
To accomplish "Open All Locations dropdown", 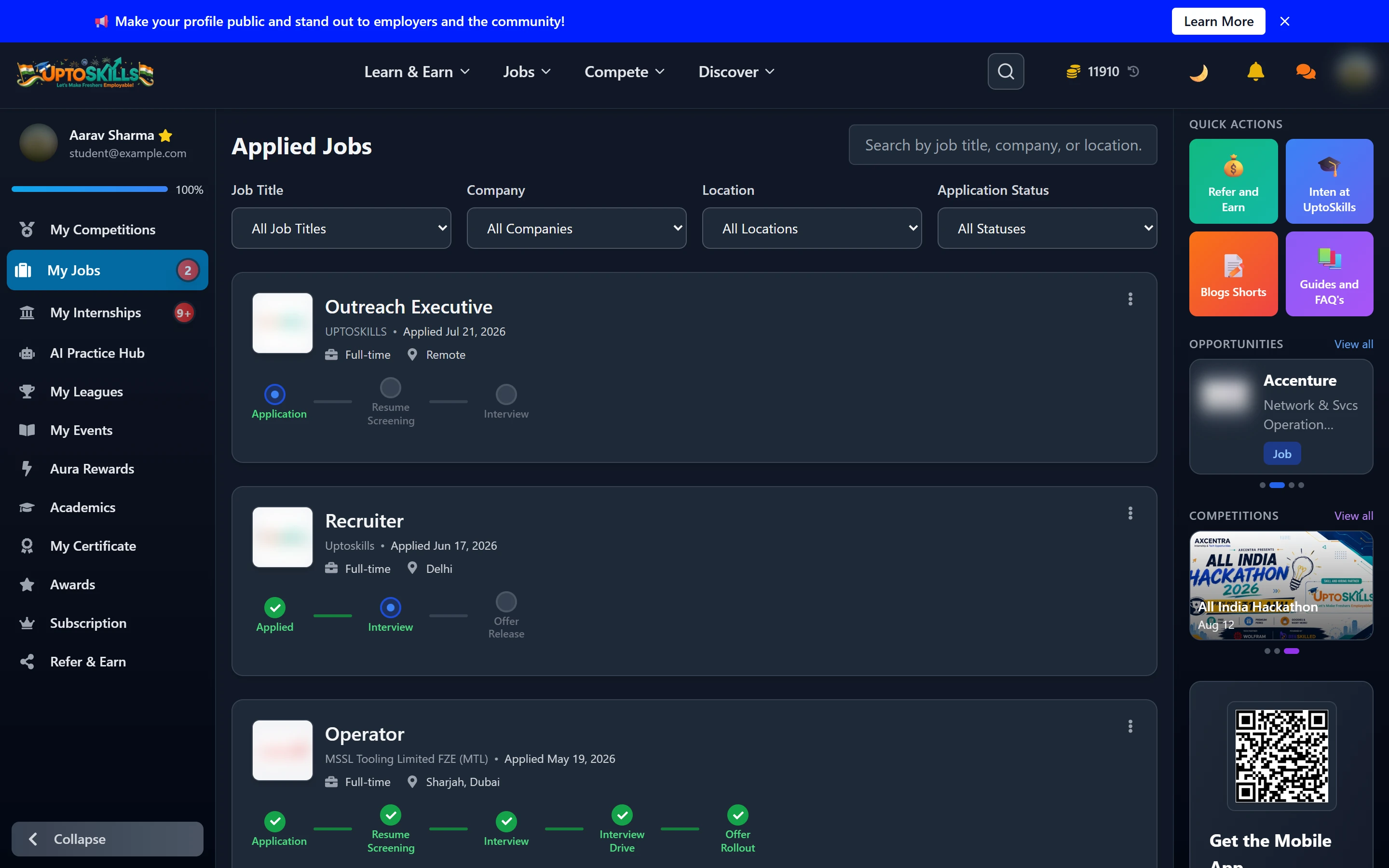I will point(812,228).
